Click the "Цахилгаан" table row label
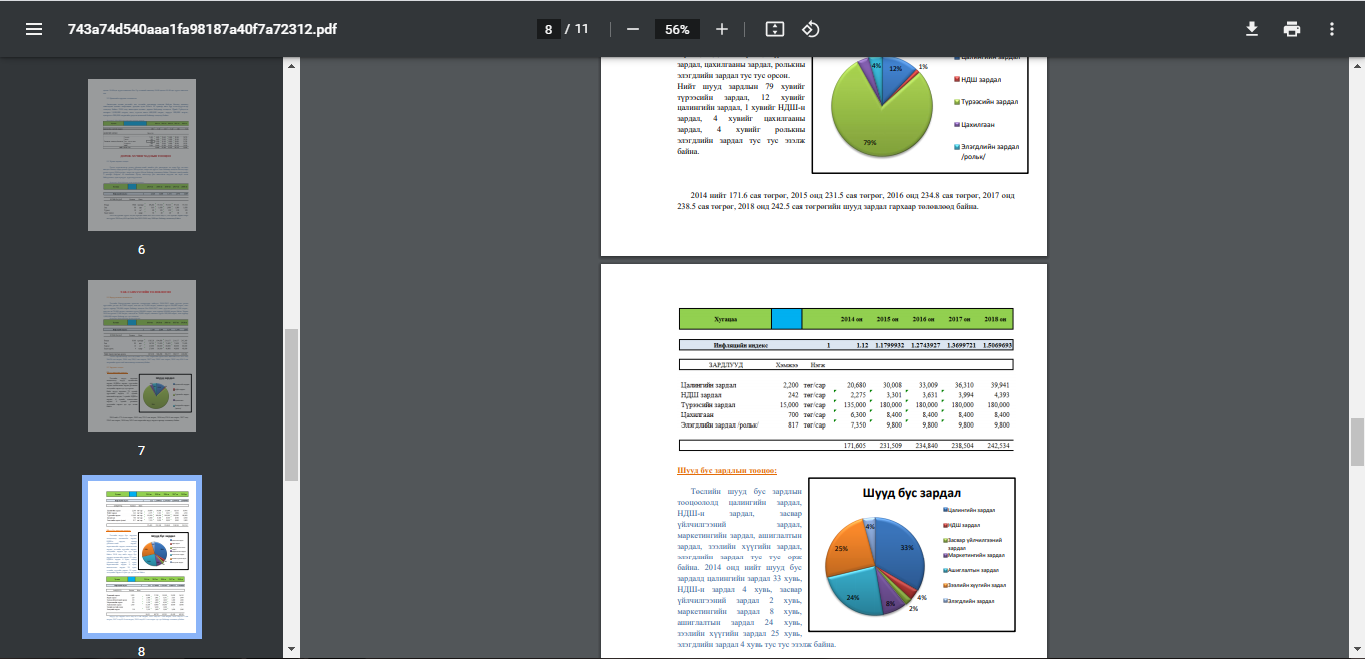This screenshot has width=1365, height=659. click(x=698, y=414)
